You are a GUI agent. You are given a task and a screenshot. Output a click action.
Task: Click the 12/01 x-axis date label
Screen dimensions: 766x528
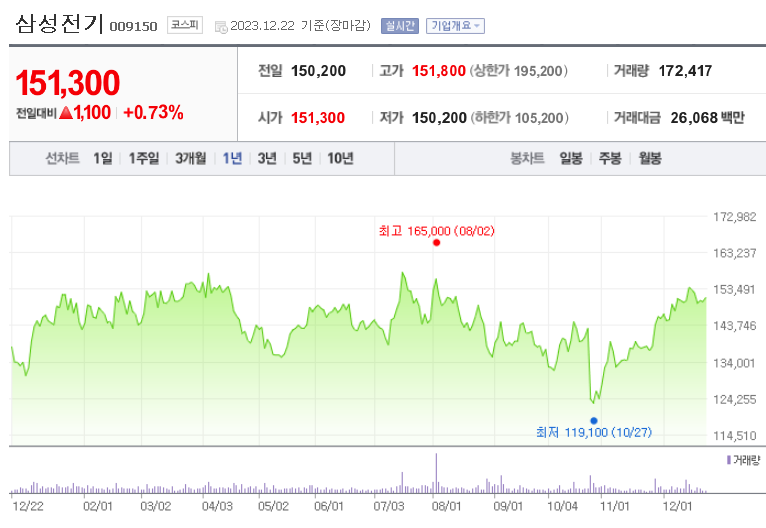[x=677, y=506]
